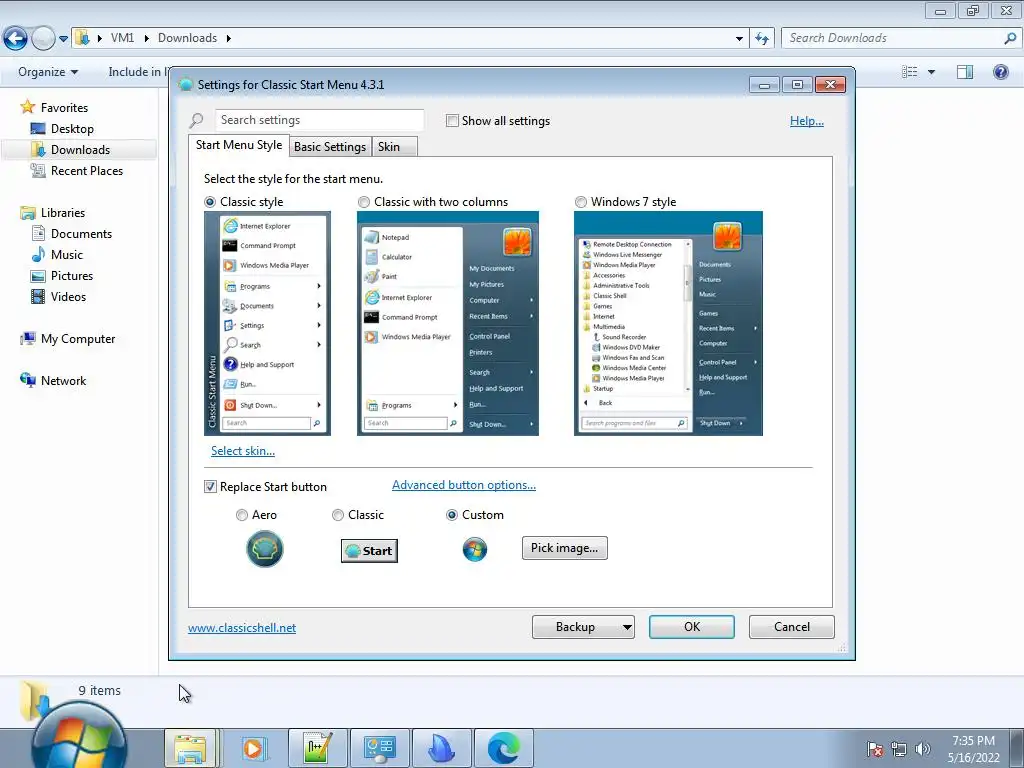Click the Pick image... button
This screenshot has width=1024, height=768.
[565, 548]
